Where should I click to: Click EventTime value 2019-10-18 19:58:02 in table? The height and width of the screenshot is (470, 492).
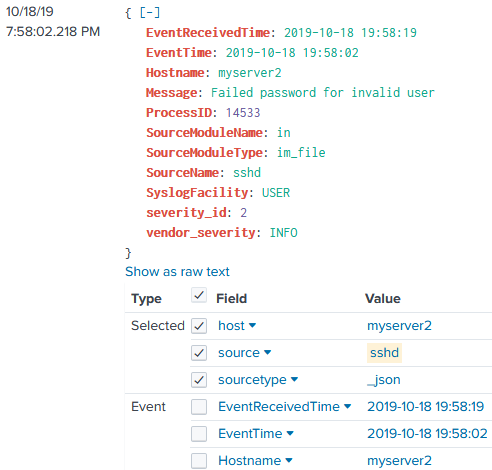tap(427, 434)
